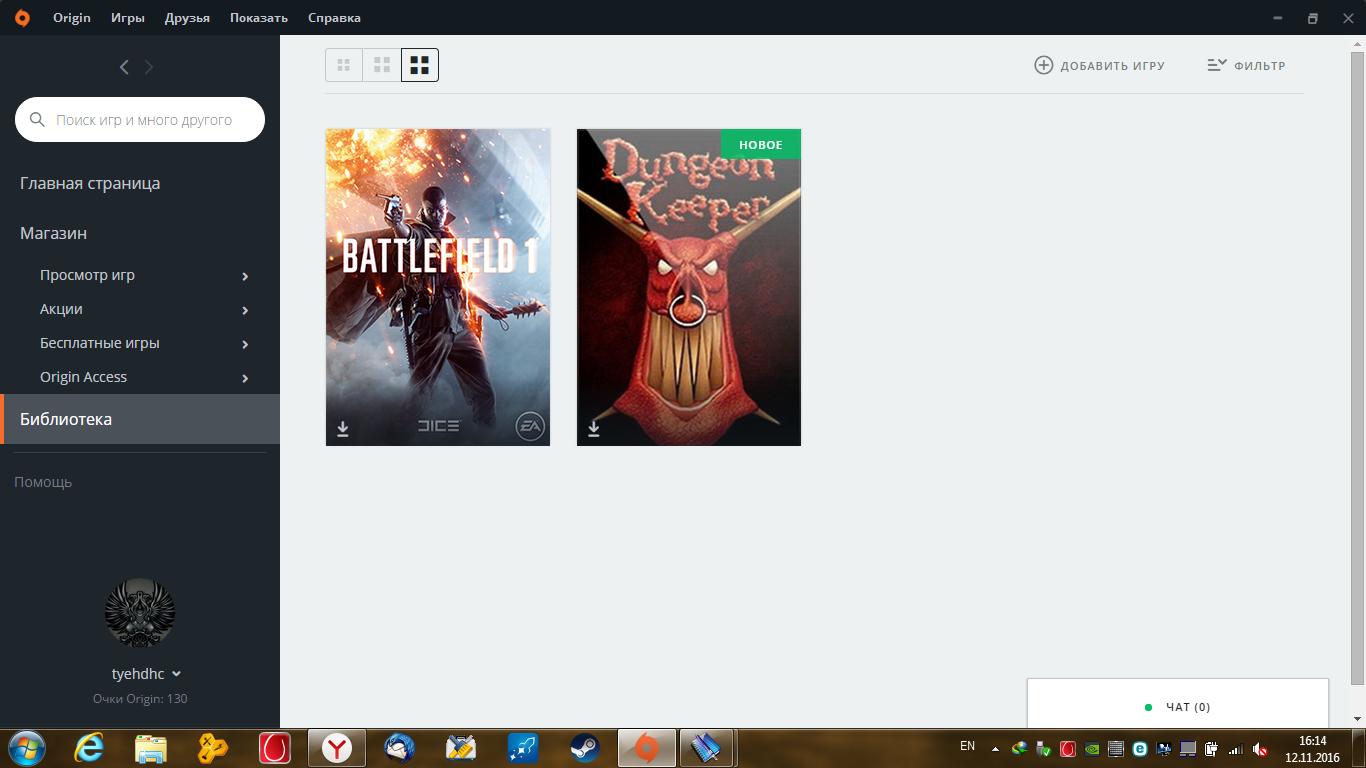The width and height of the screenshot is (1366, 768).
Task: Click the download icon on Dungeon Keeper tile
Action: (x=594, y=428)
